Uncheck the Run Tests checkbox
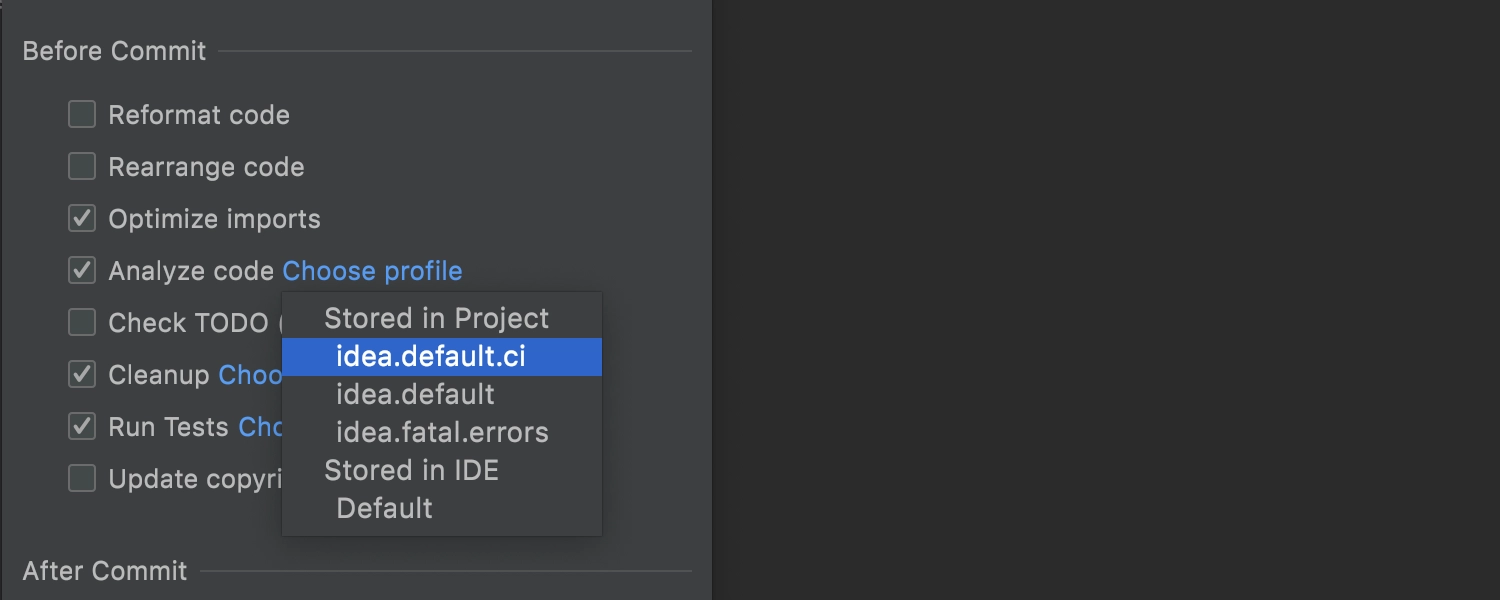The width and height of the screenshot is (1500, 600). (x=82, y=427)
